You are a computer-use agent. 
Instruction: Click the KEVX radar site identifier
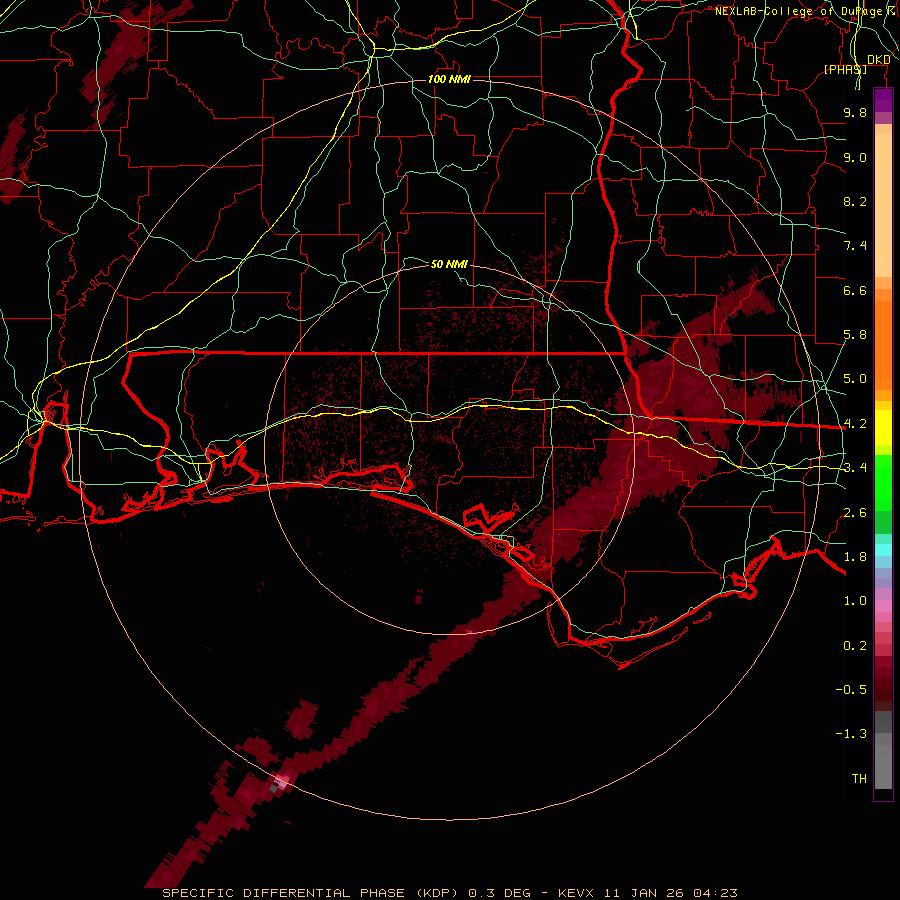[577, 893]
